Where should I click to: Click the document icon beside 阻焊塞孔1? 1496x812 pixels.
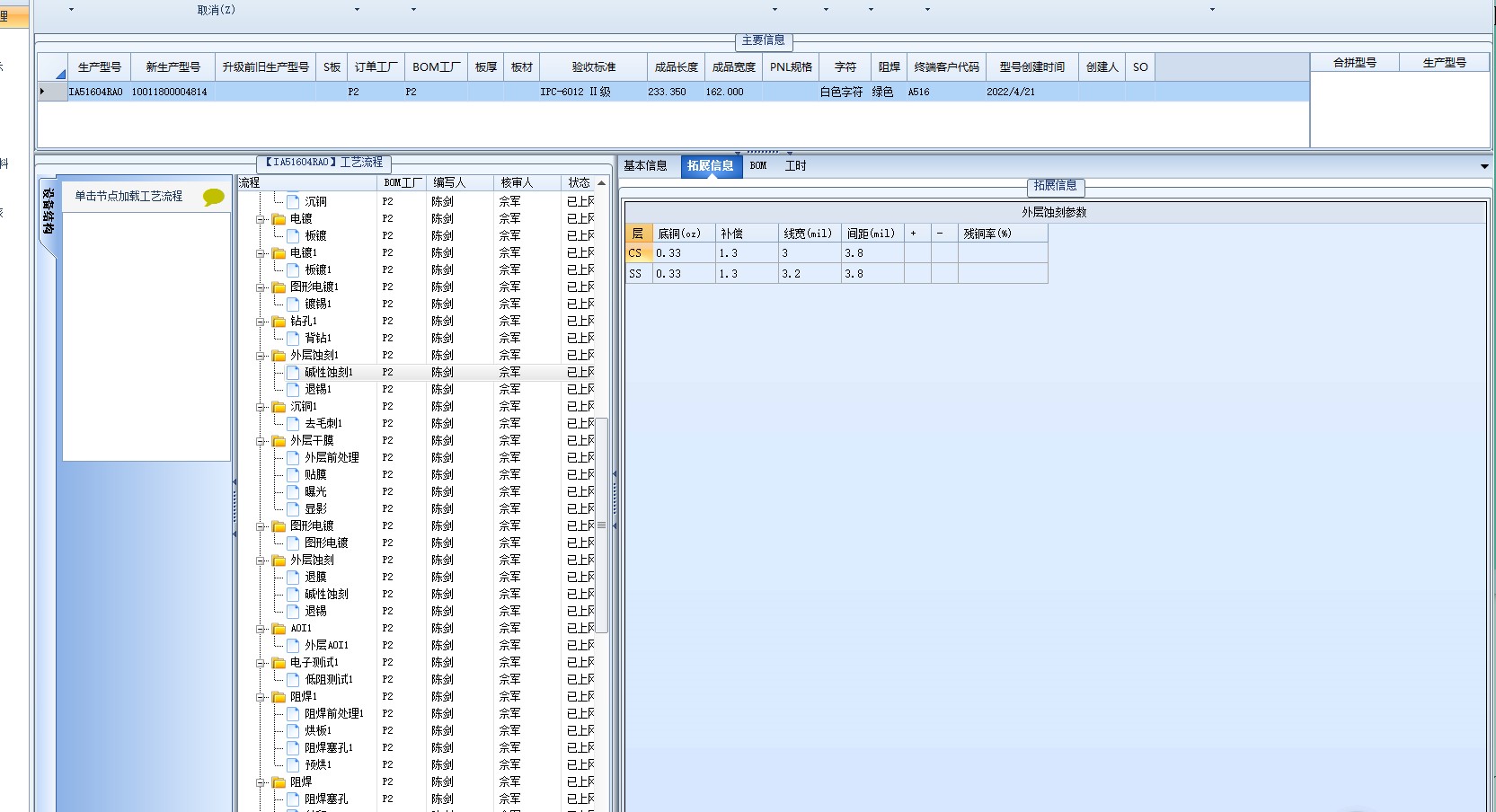(293, 747)
